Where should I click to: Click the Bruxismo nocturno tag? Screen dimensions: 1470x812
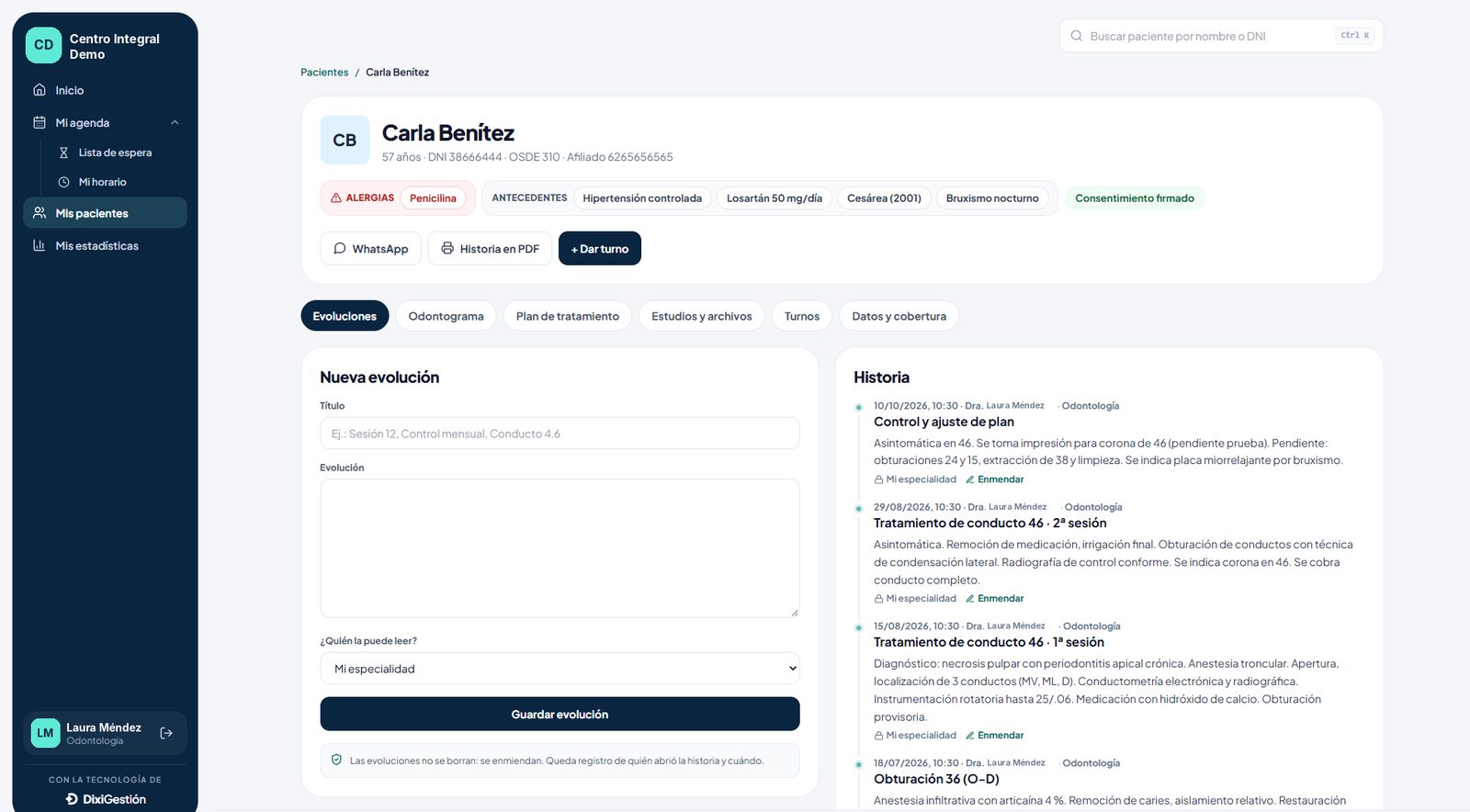pyautogui.click(x=992, y=198)
